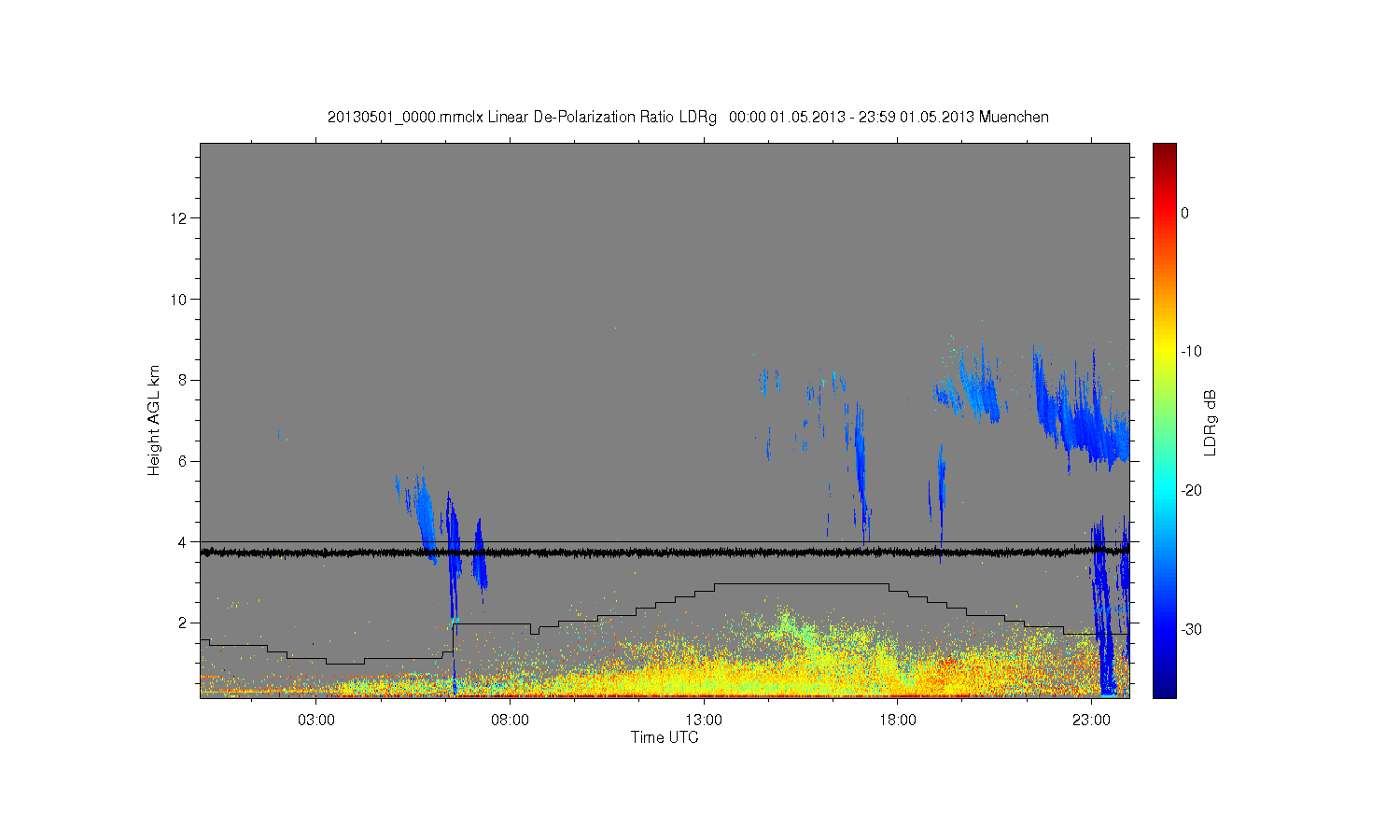This screenshot has width=1400, height=840.
Task: Click the blue -30 dB colorbar region
Action: click(x=1164, y=629)
